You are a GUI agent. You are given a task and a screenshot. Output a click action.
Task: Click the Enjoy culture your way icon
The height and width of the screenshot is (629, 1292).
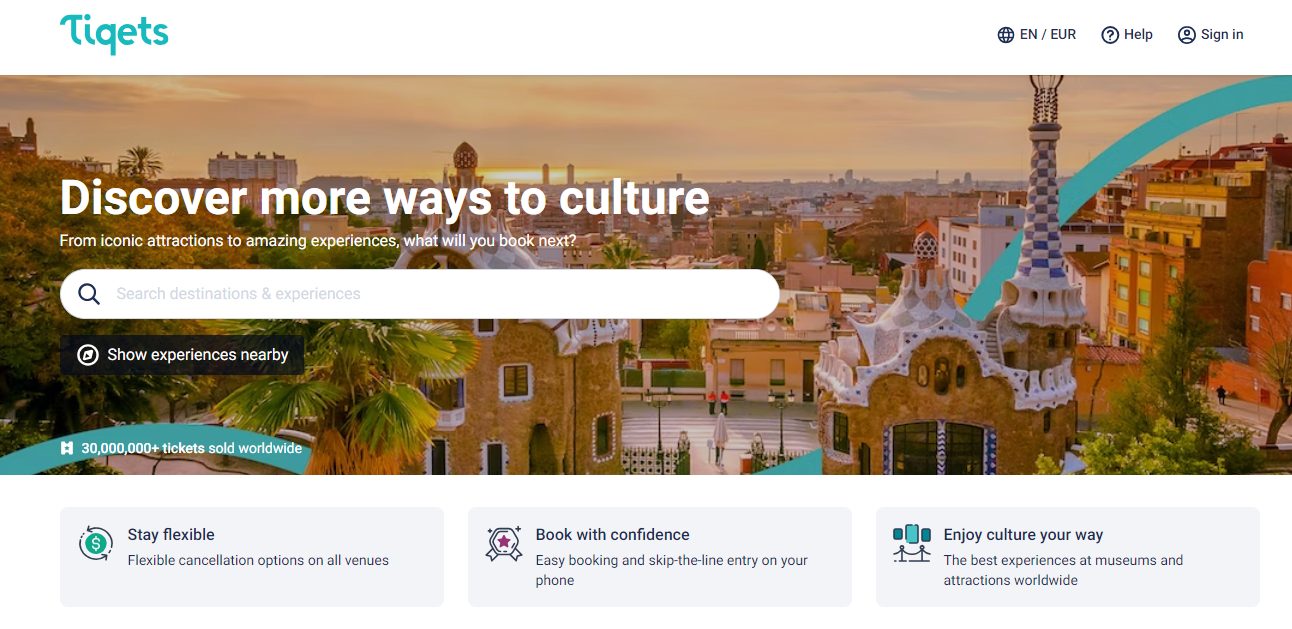912,543
